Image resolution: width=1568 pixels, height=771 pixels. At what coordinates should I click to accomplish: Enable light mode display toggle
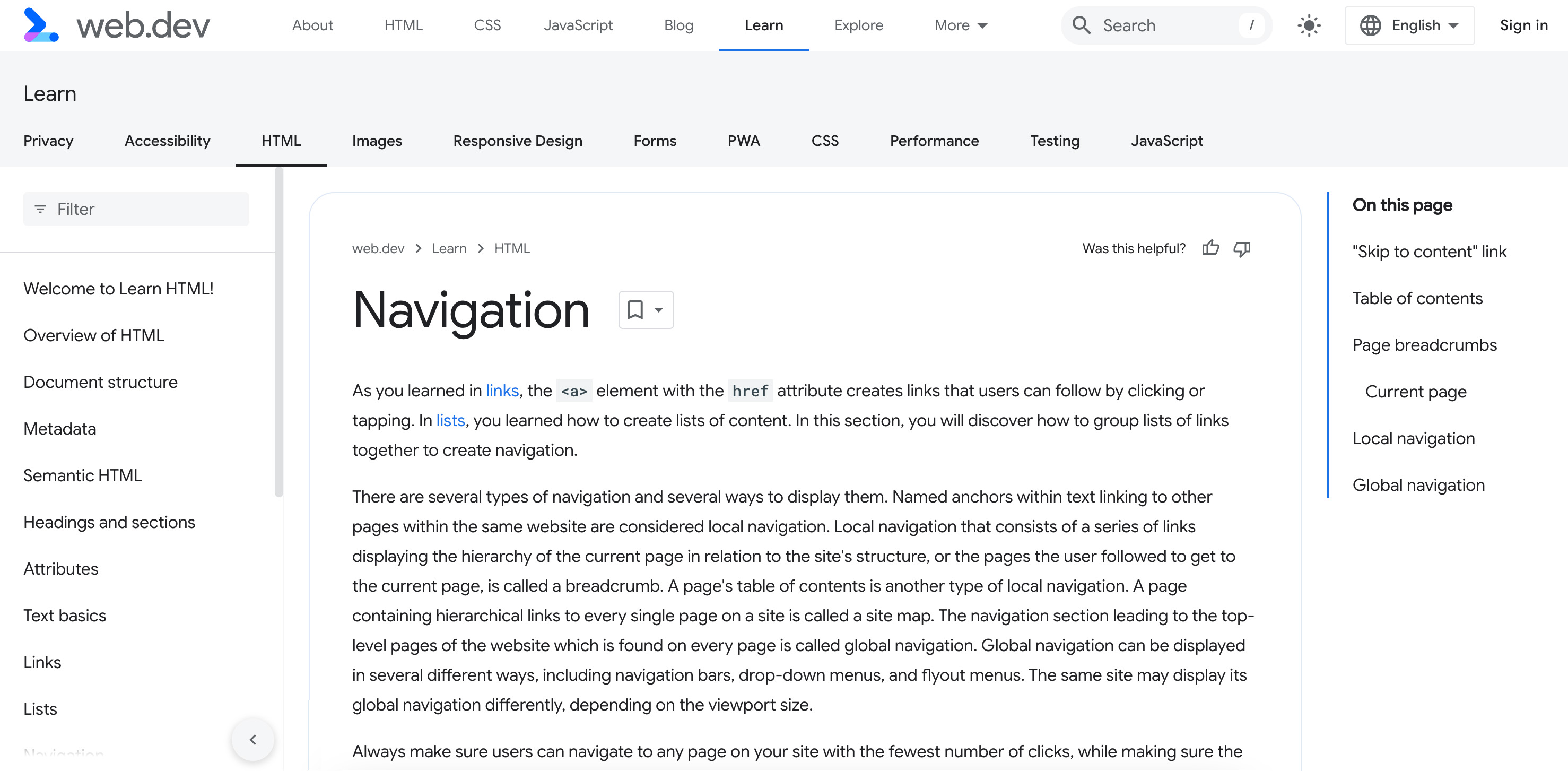pos(1308,25)
